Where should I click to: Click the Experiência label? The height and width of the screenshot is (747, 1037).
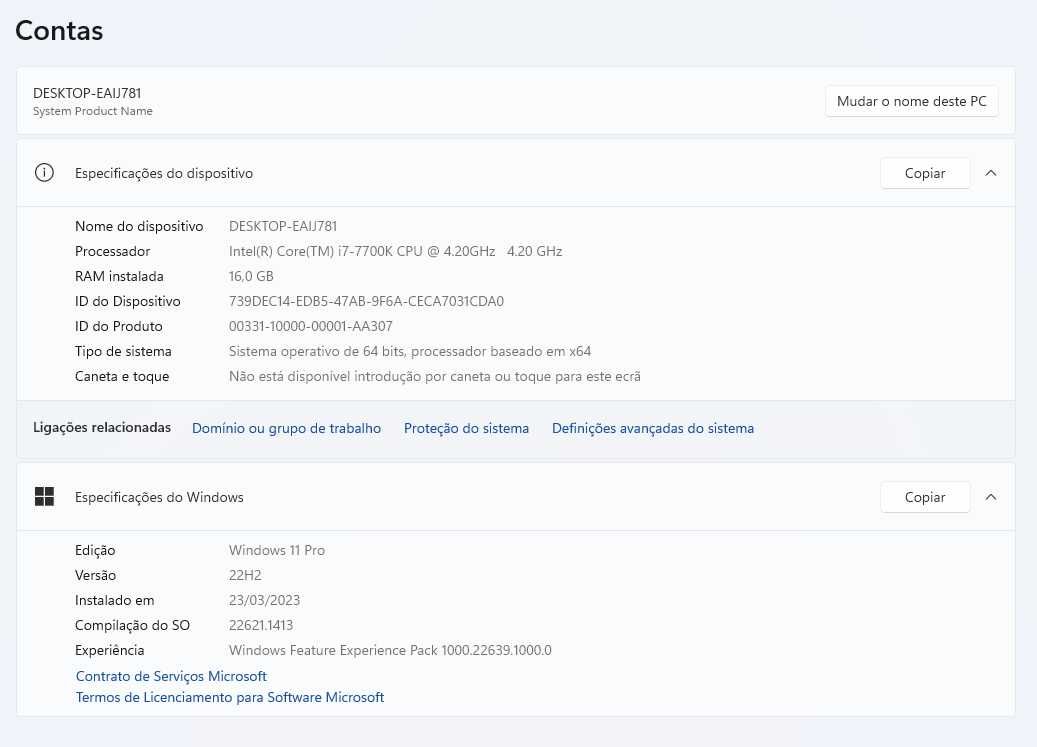click(x=109, y=650)
